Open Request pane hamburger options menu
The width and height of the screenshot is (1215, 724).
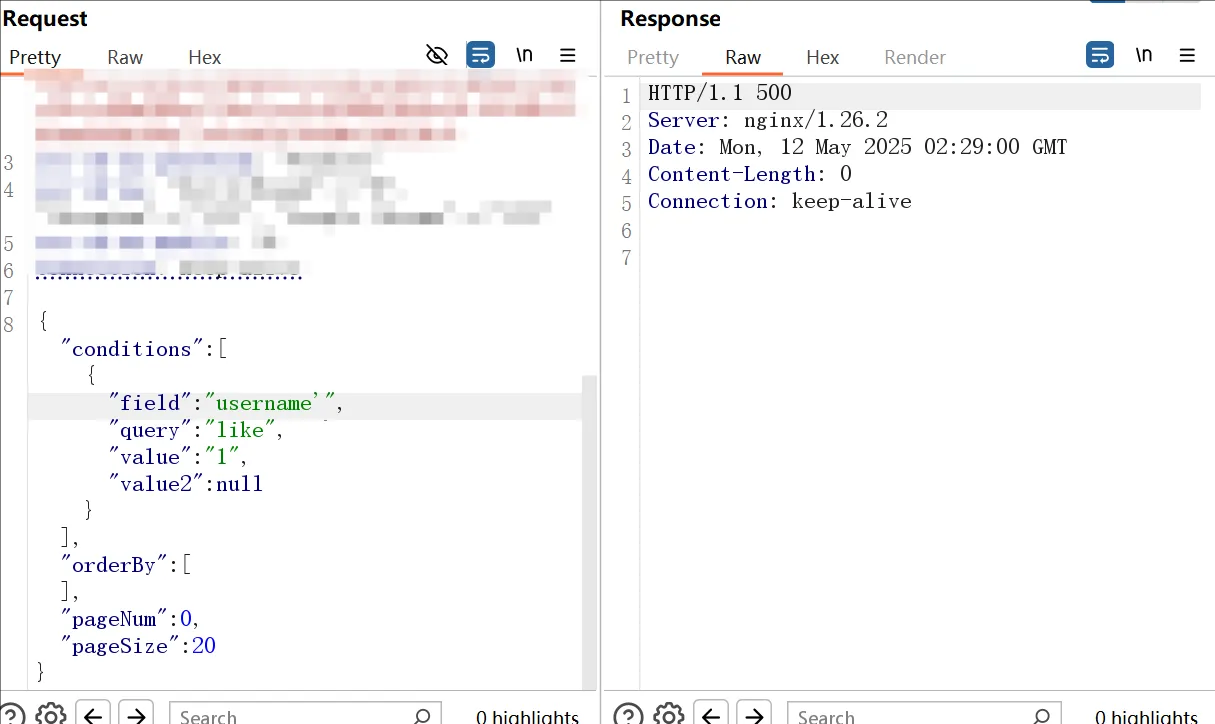point(567,55)
